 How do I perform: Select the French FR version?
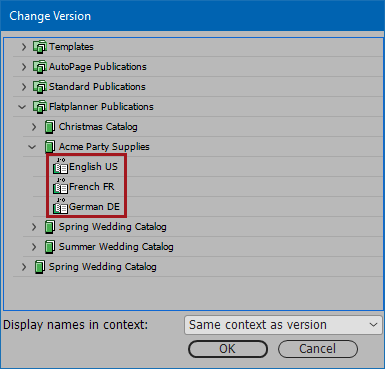click(92, 187)
